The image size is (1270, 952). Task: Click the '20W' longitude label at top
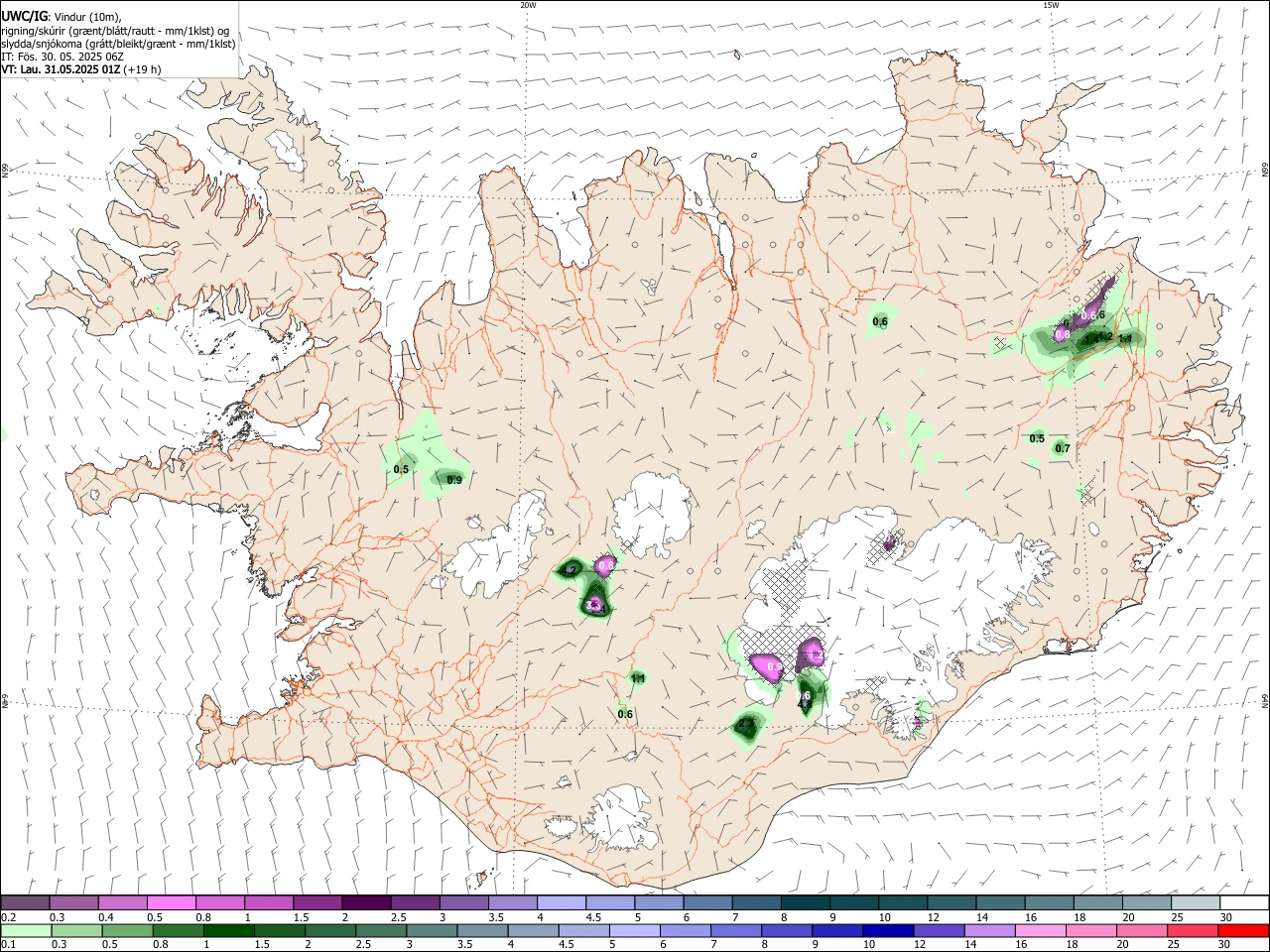tap(528, 5)
